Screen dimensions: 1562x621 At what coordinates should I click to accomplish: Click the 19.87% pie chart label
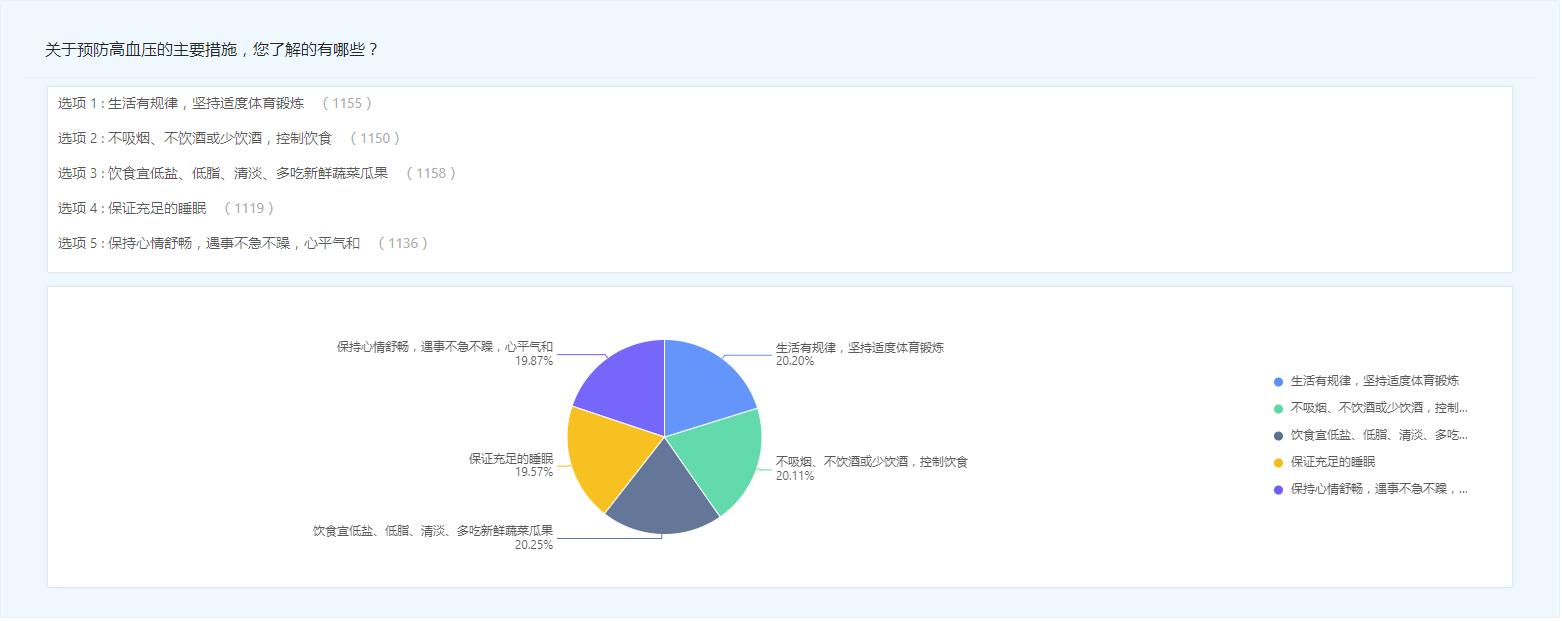pyautogui.click(x=533, y=361)
